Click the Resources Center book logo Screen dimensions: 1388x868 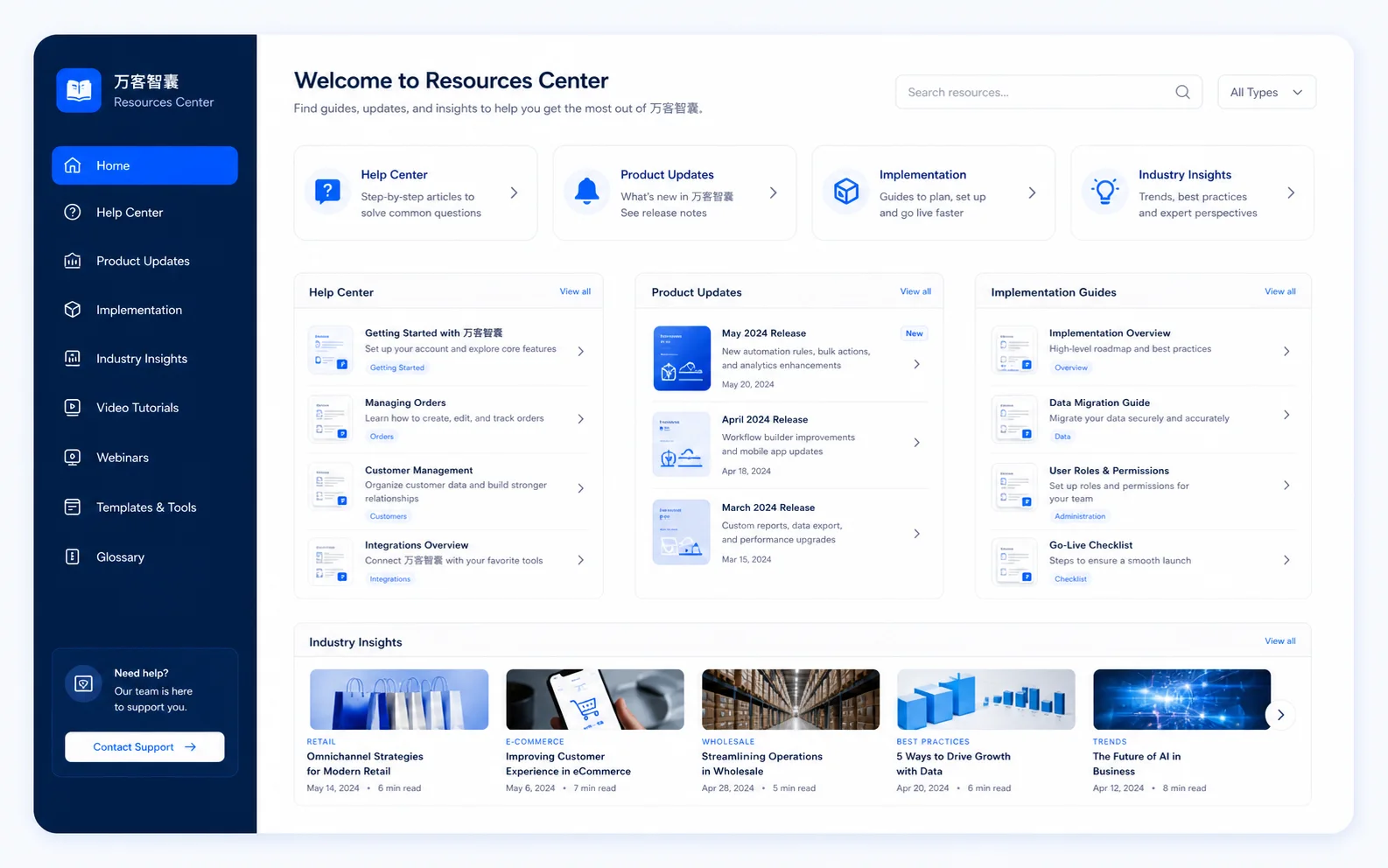click(x=79, y=90)
